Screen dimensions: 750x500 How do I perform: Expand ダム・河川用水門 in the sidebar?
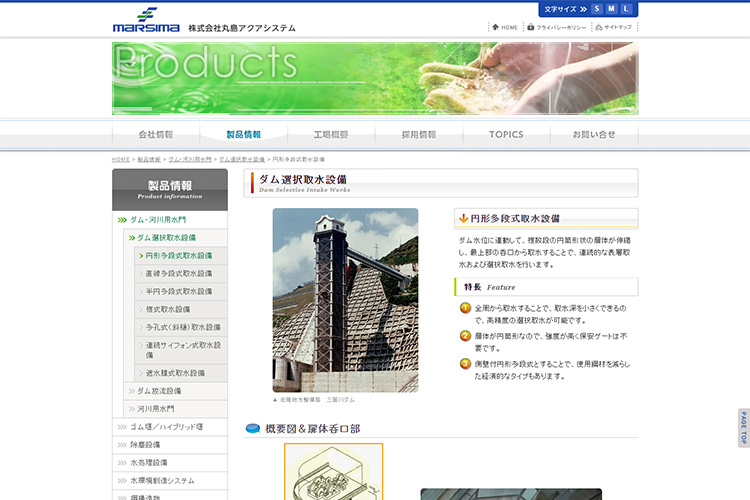170,220
